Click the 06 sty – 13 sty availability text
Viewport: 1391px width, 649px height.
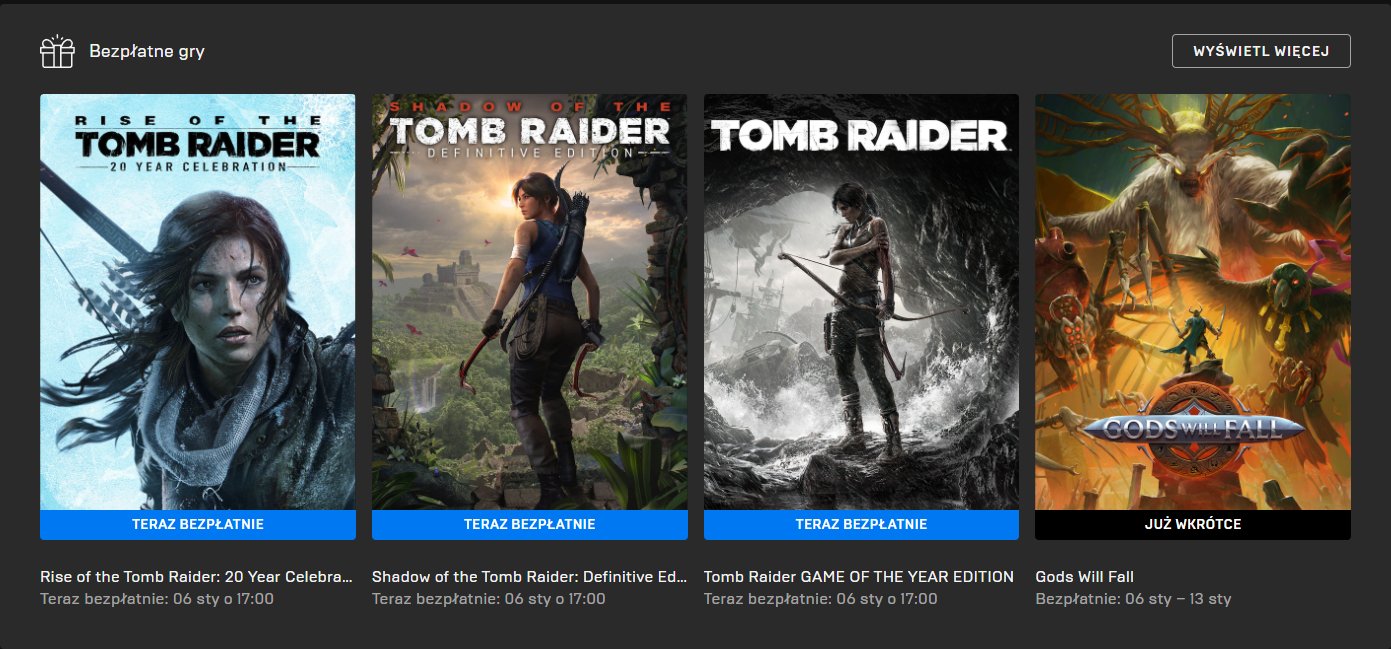1178,599
